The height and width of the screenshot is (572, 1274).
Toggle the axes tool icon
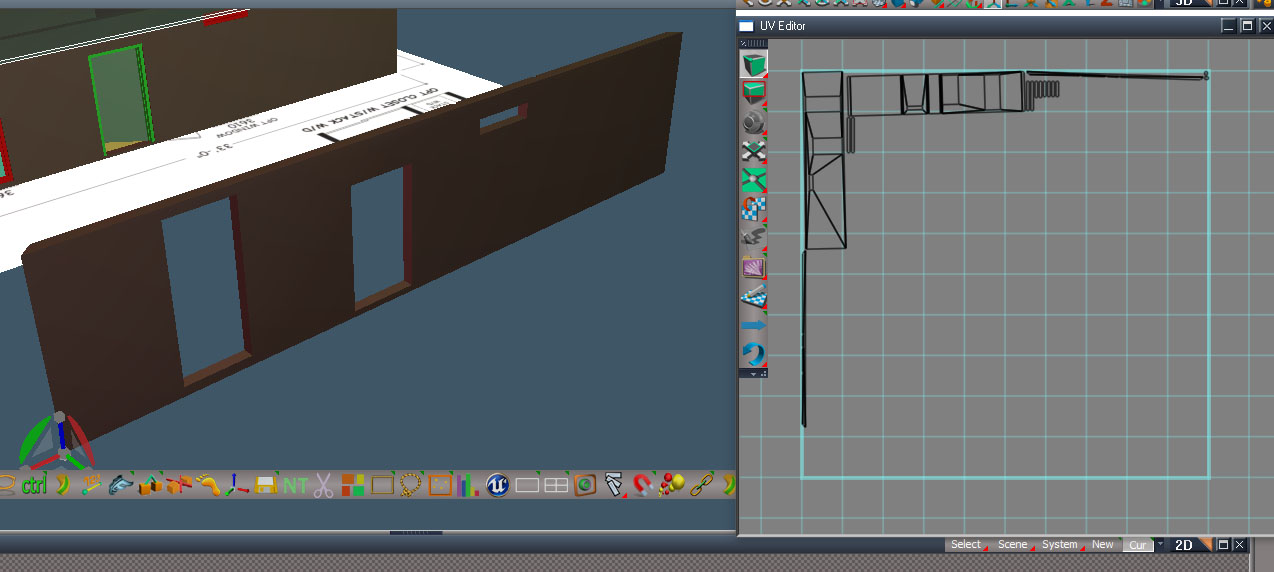[x=236, y=485]
